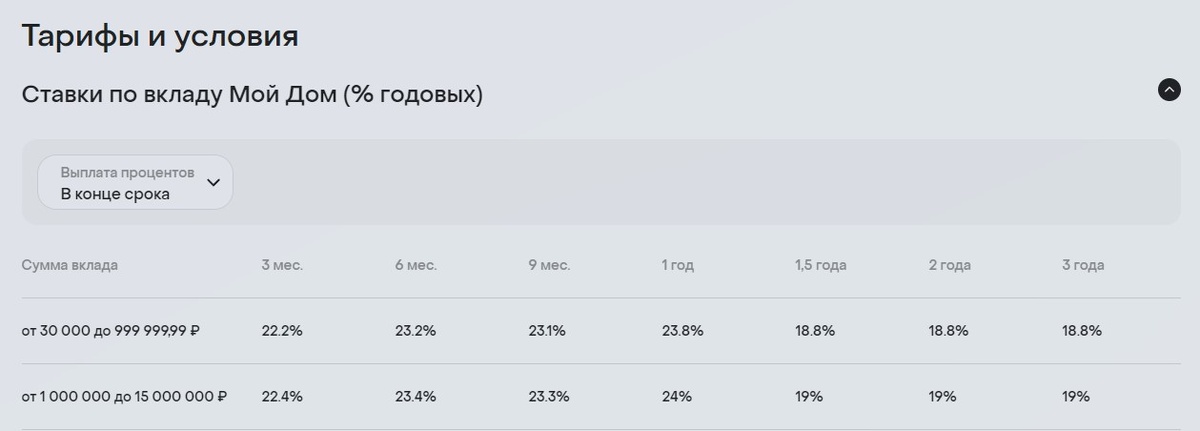The image size is (1200, 431).
Task: Select the row "от 1 000 000 до 15 000 000 ₽"
Action: pos(600,397)
